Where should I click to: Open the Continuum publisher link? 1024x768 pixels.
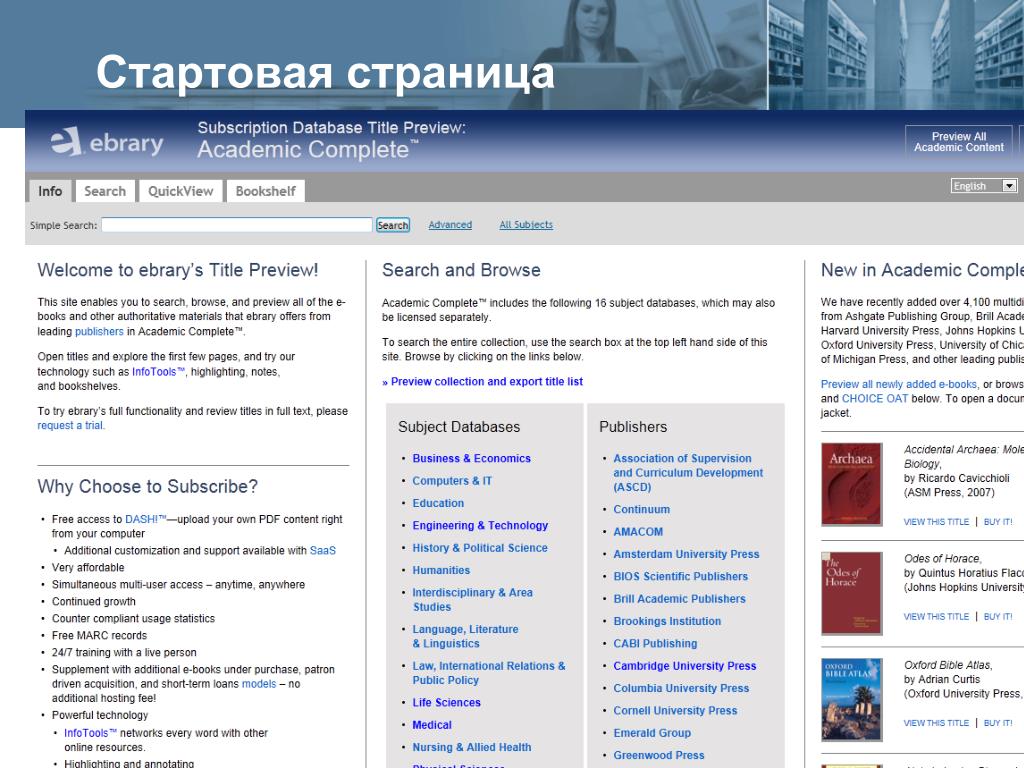641,509
